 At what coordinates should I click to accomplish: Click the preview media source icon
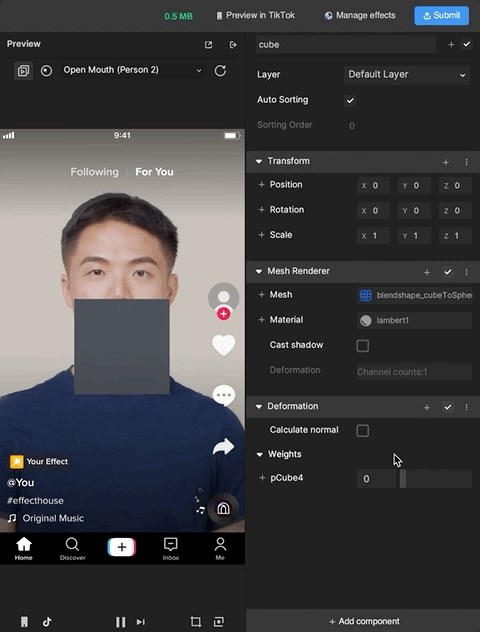[x=23, y=71]
